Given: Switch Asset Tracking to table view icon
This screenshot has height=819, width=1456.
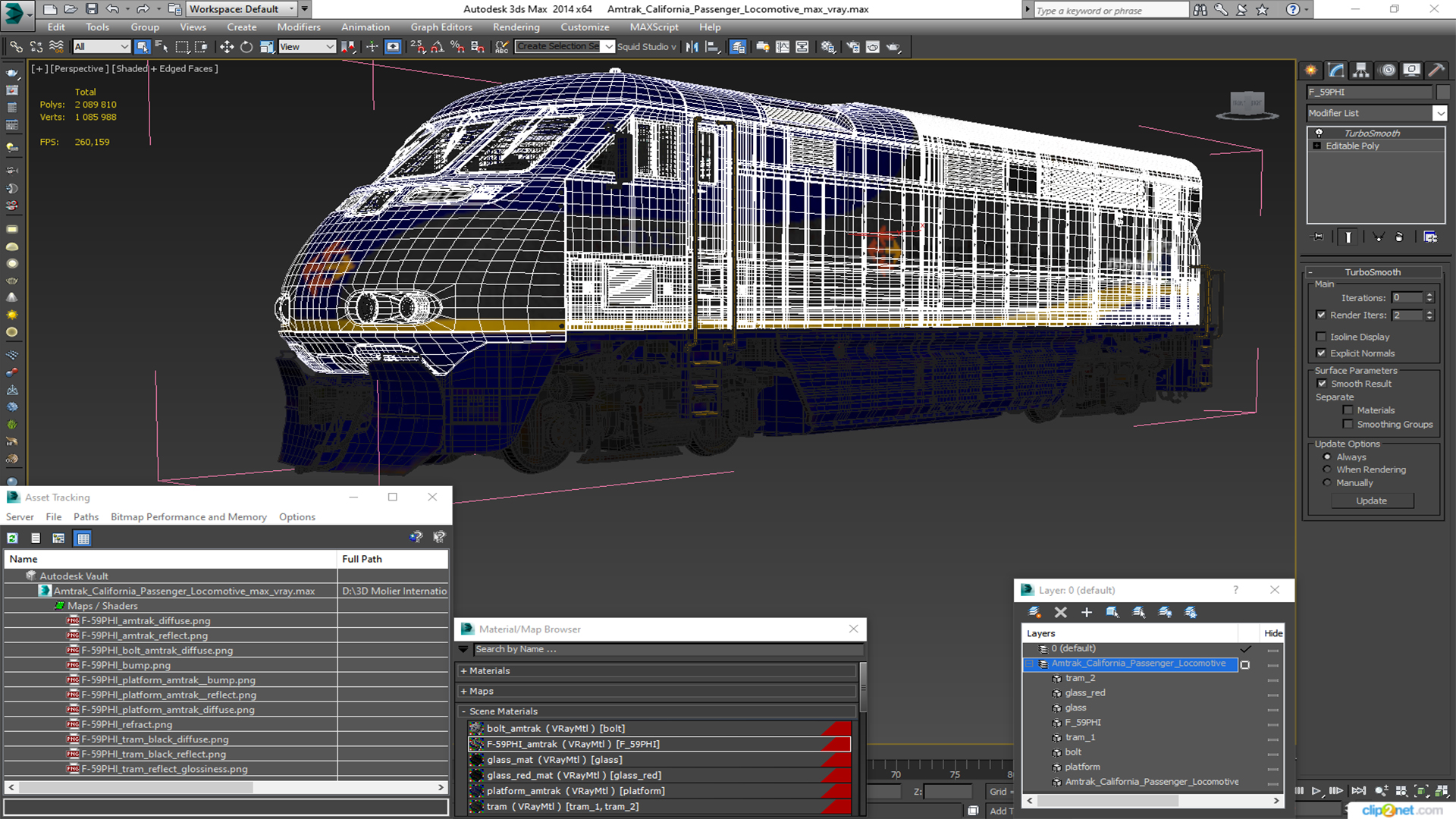Looking at the screenshot, I should click(83, 538).
